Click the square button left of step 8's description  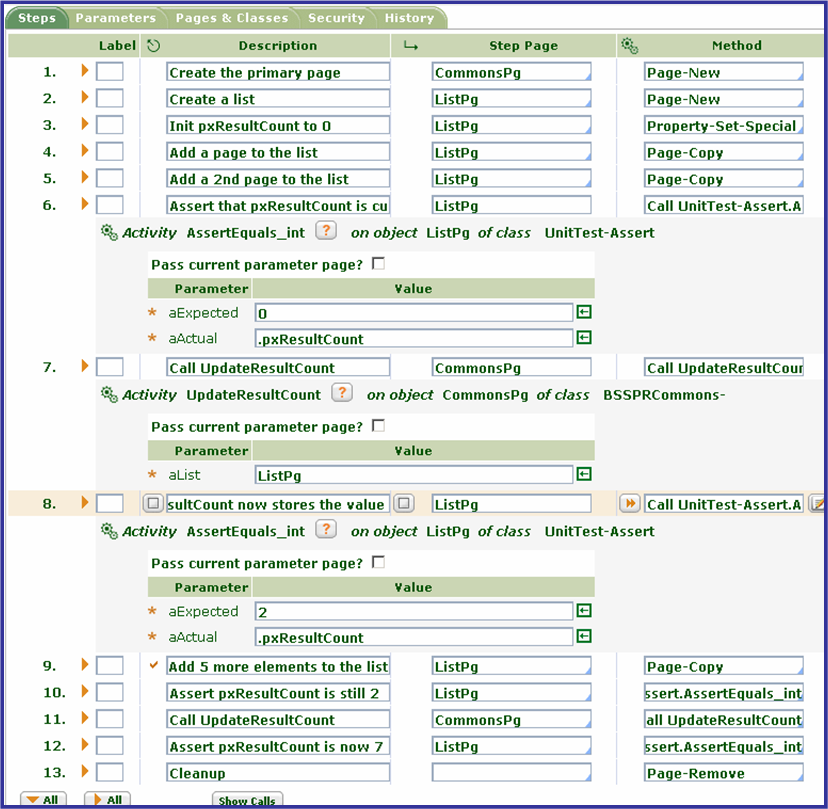[x=153, y=503]
